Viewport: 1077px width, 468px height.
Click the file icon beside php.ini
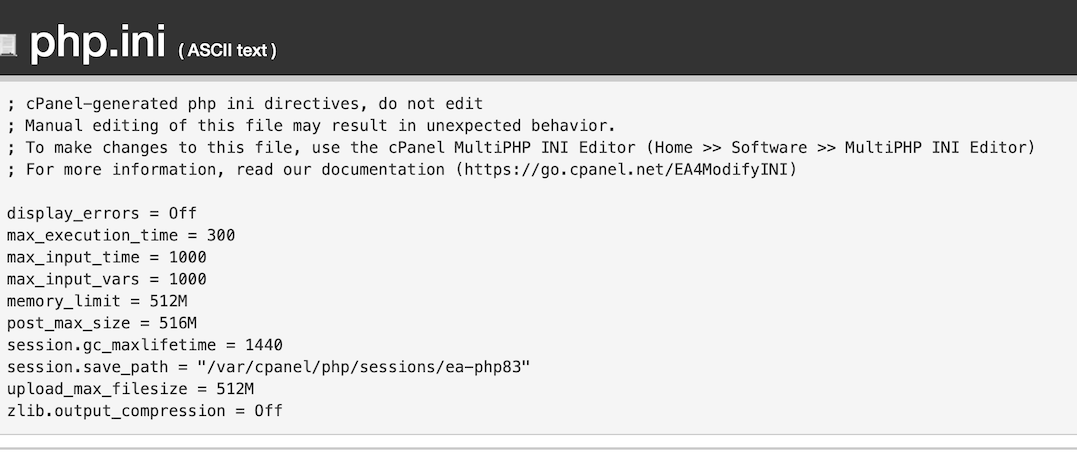8,45
